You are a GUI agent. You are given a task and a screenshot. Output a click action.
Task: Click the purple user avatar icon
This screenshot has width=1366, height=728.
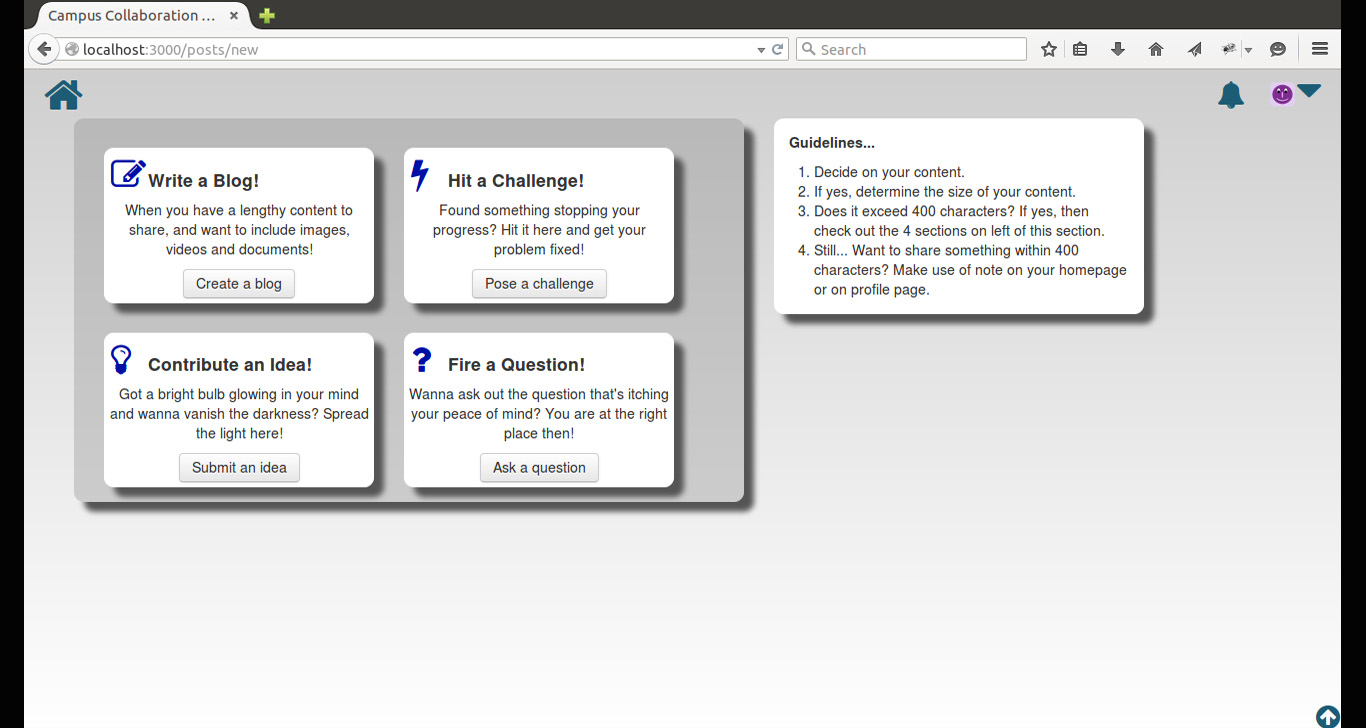(1282, 94)
